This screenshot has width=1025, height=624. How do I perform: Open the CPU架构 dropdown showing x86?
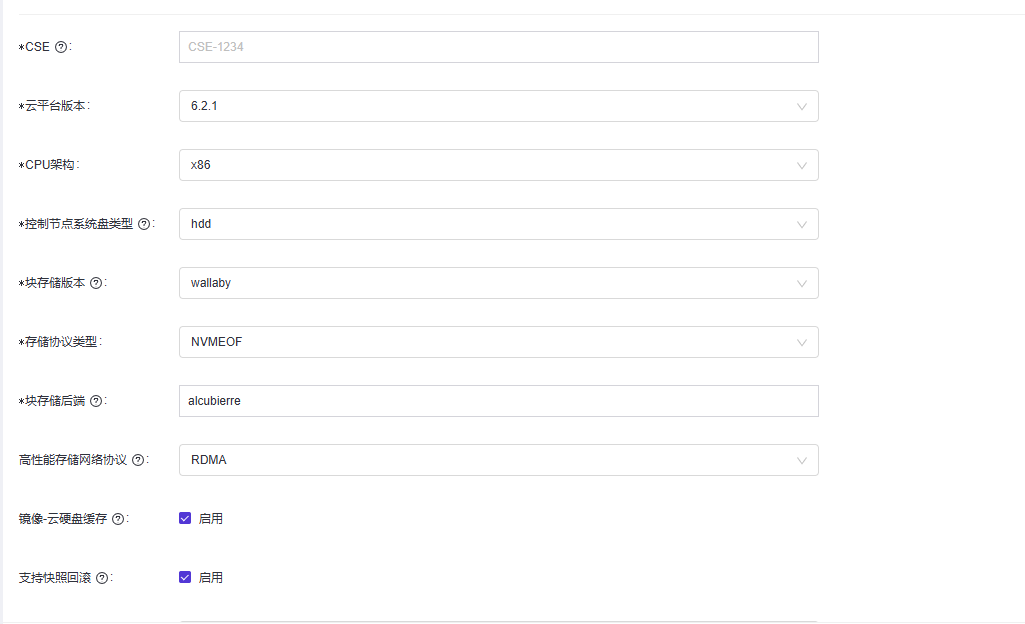[x=498, y=165]
